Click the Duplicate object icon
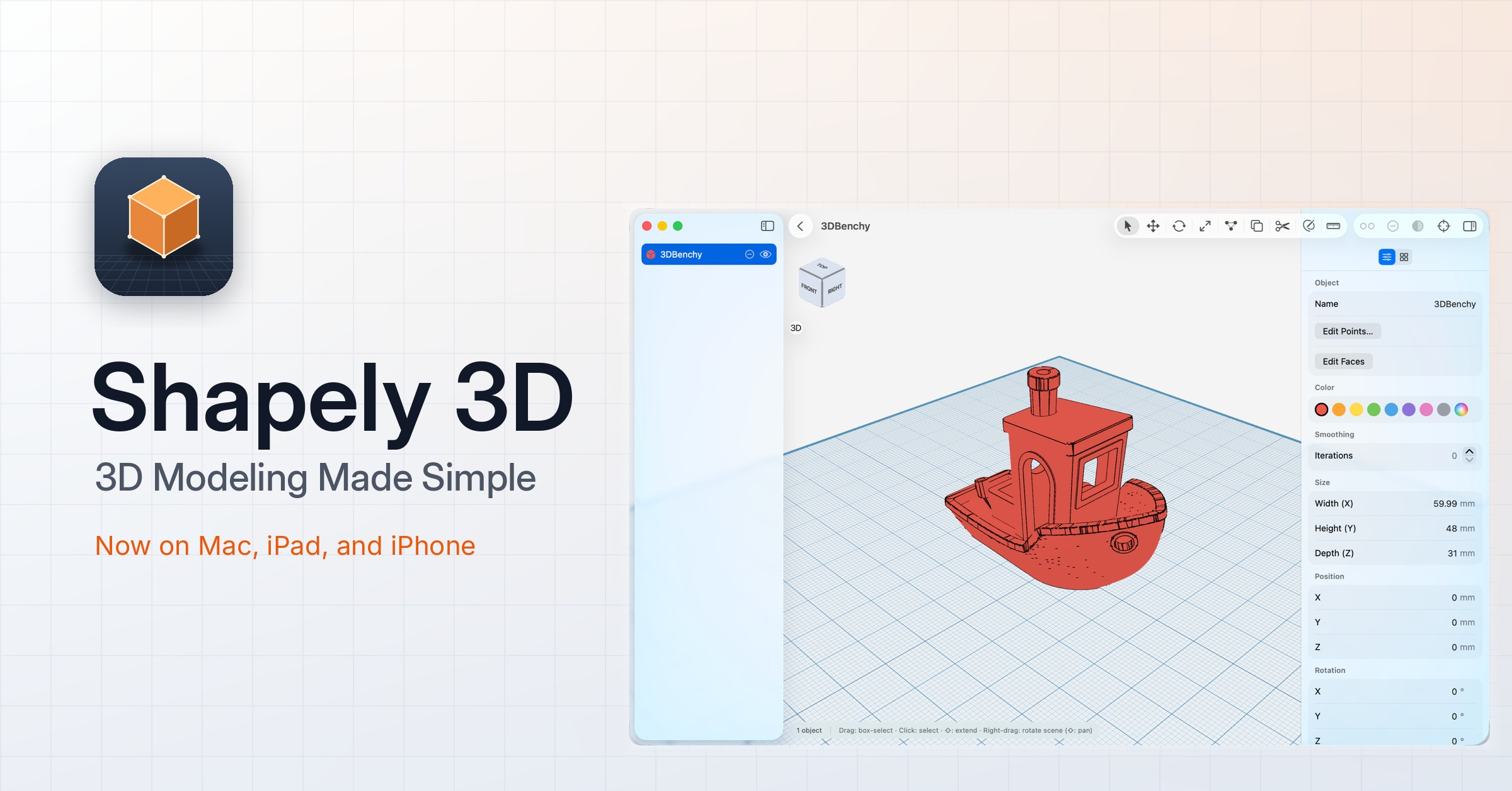1512x791 pixels. pos(1257,226)
